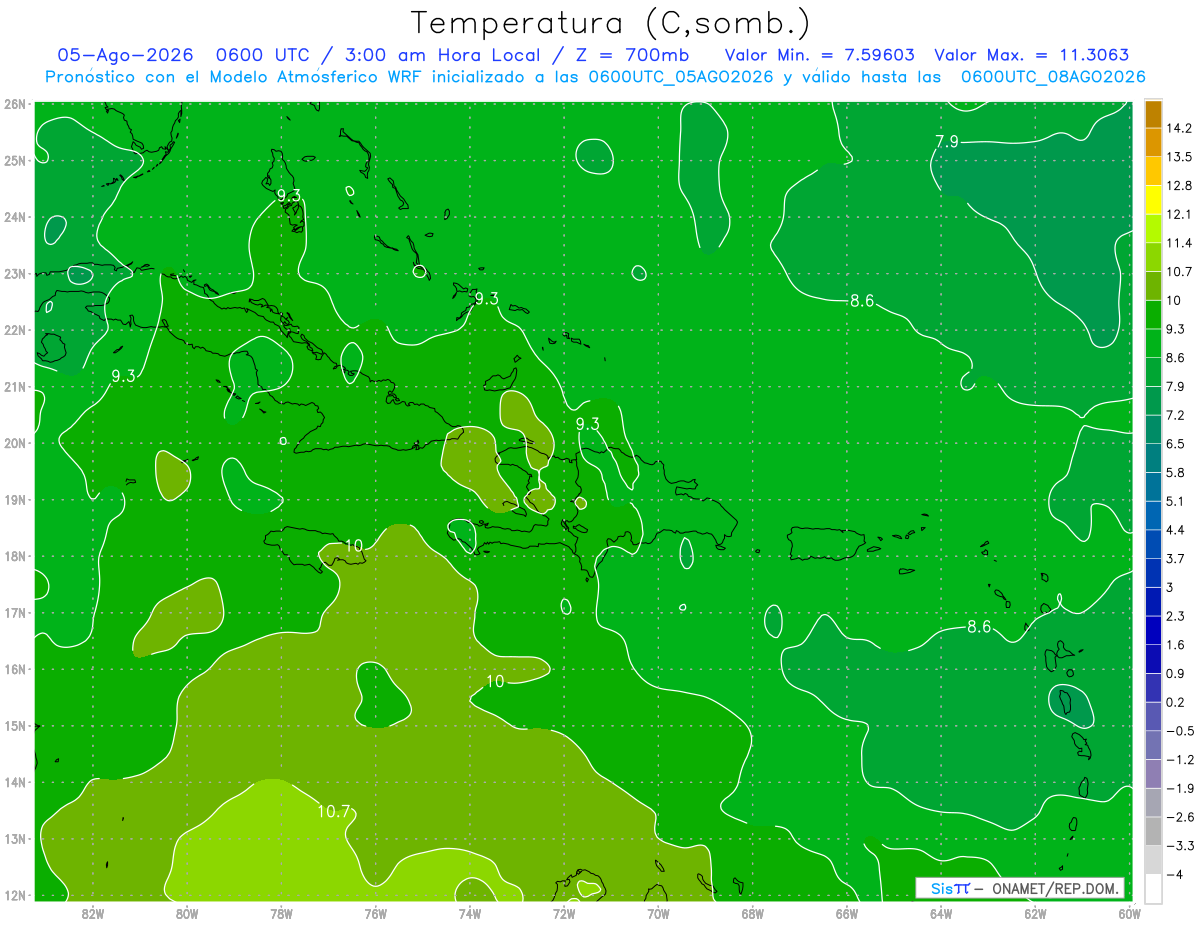Click the "-2.6" legend value
Screen dimensions: 1200x927
pos(1178,817)
